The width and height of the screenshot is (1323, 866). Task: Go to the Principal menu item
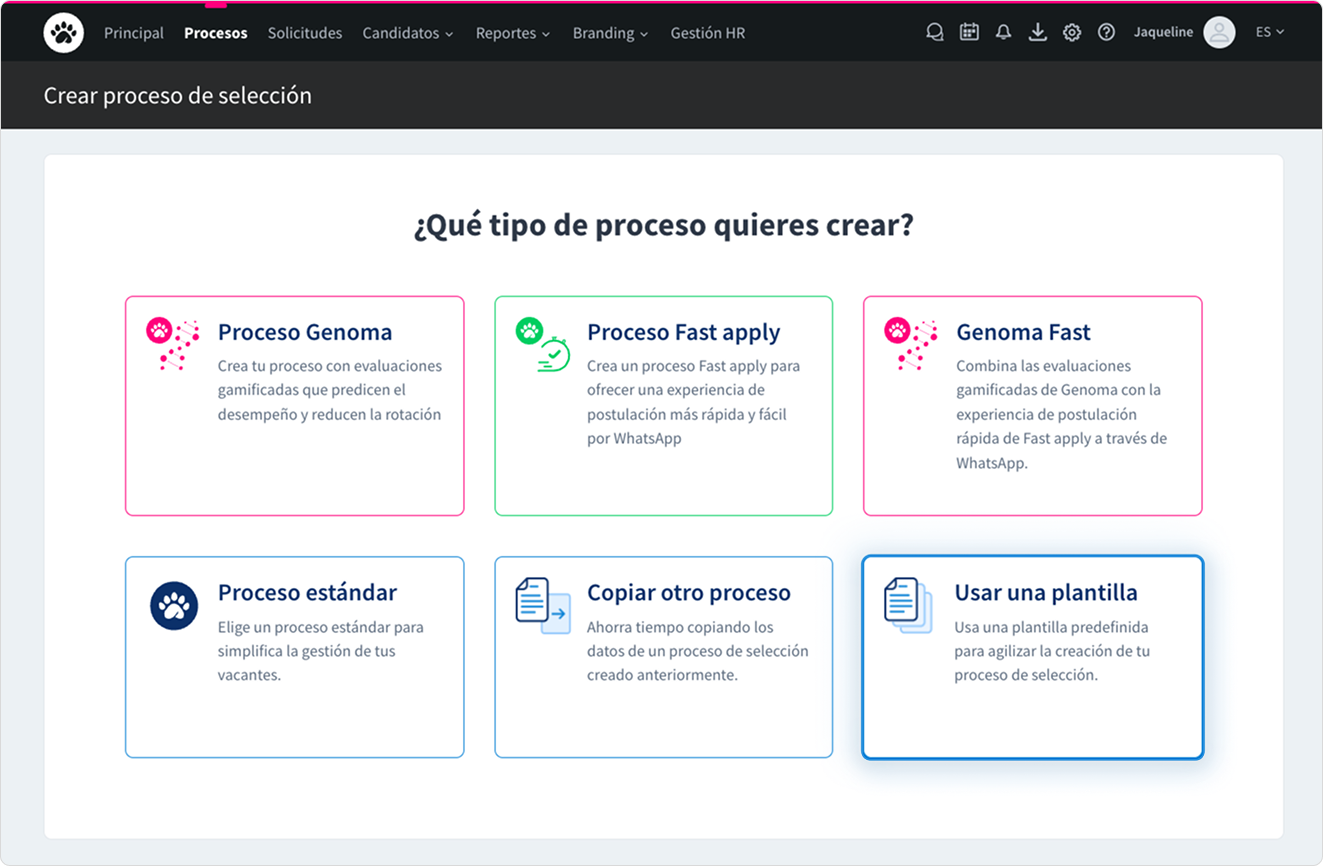[x=134, y=33]
